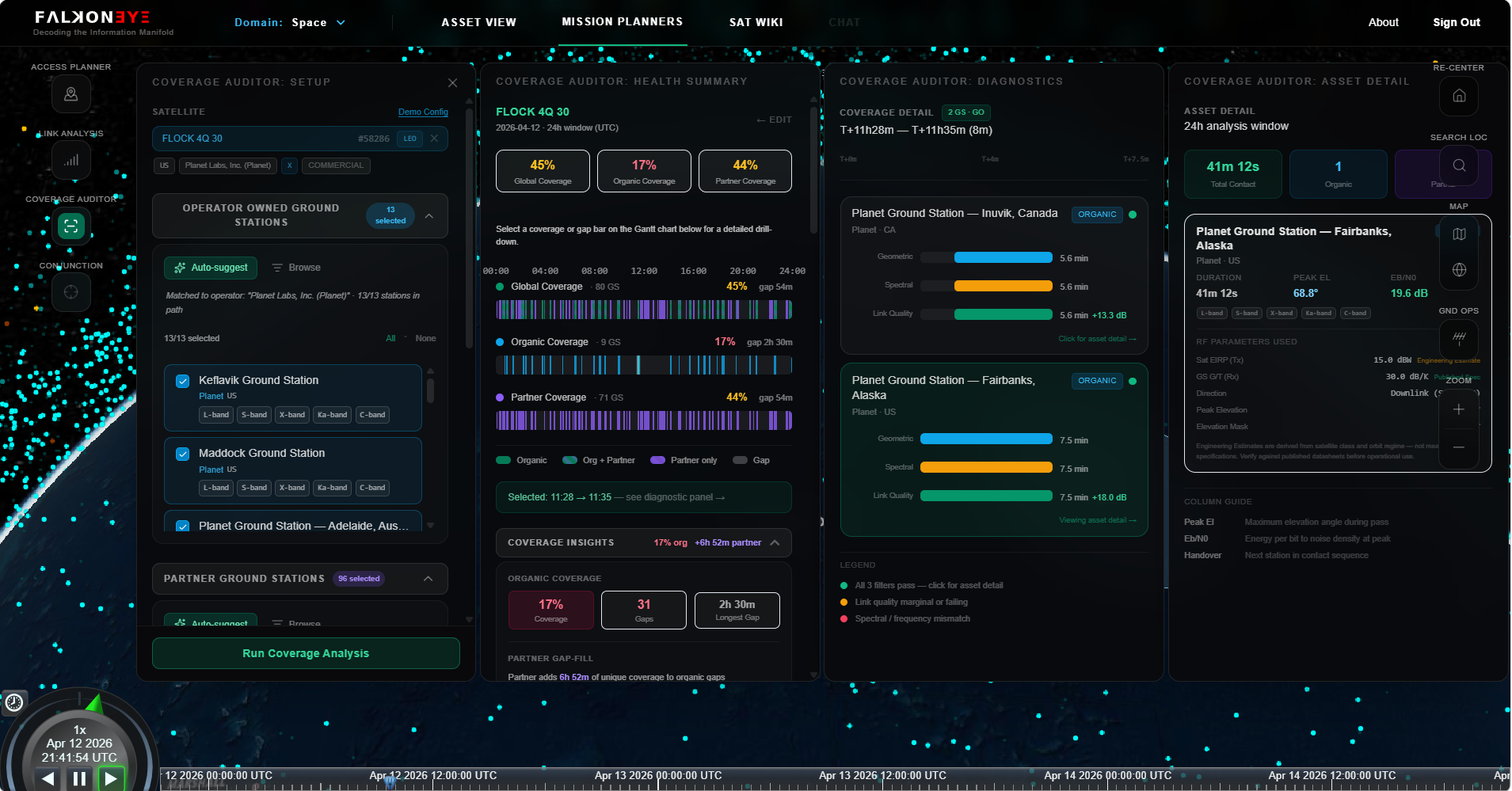The width and height of the screenshot is (1512, 791).
Task: Collapse the Coverage Insights section
Action: pyautogui.click(x=775, y=542)
